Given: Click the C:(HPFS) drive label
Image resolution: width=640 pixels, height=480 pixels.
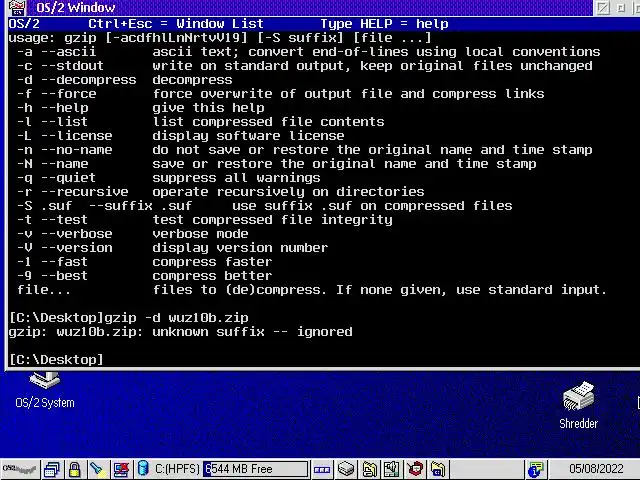Looking at the screenshot, I should tap(177, 469).
